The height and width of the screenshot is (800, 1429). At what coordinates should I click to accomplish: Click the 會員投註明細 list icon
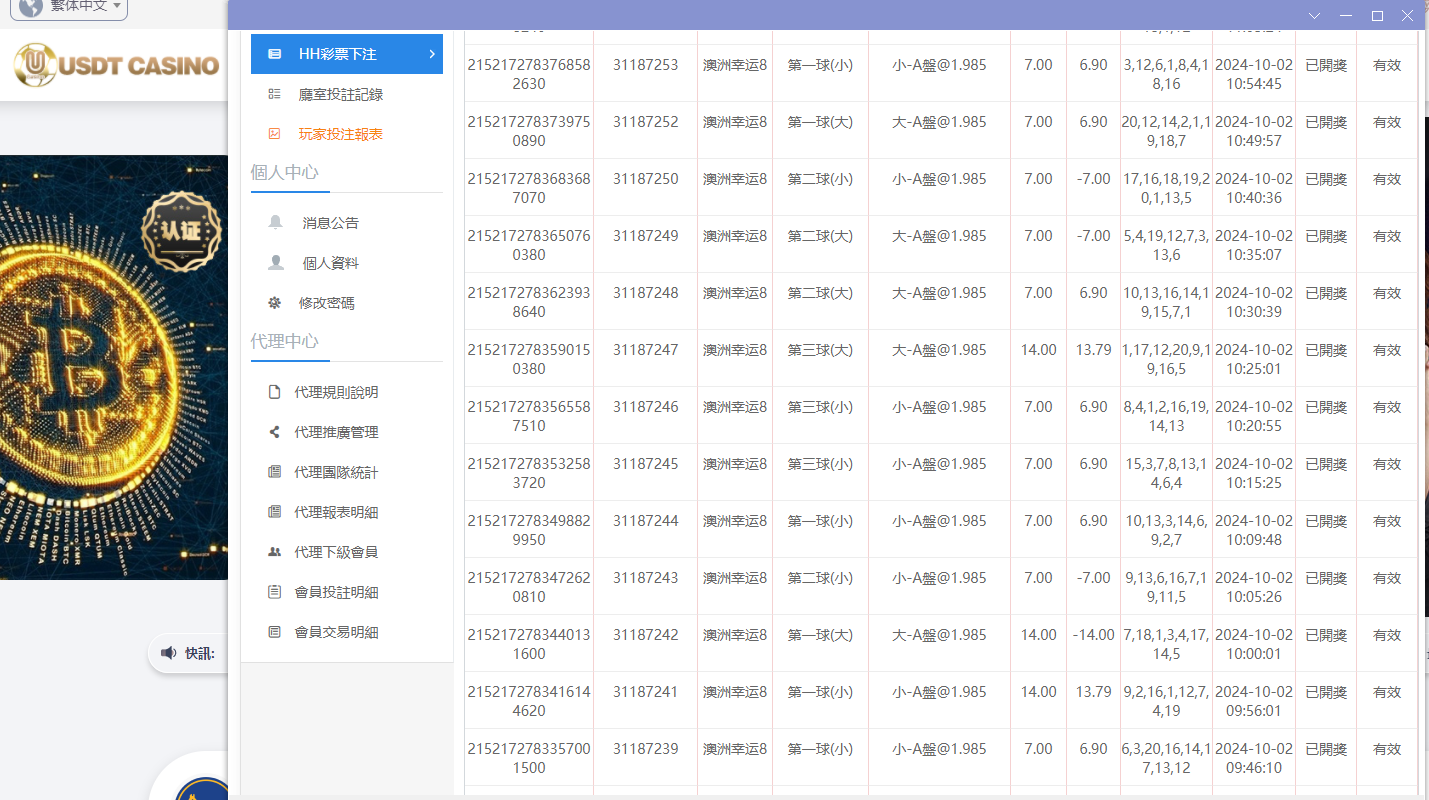(275, 591)
